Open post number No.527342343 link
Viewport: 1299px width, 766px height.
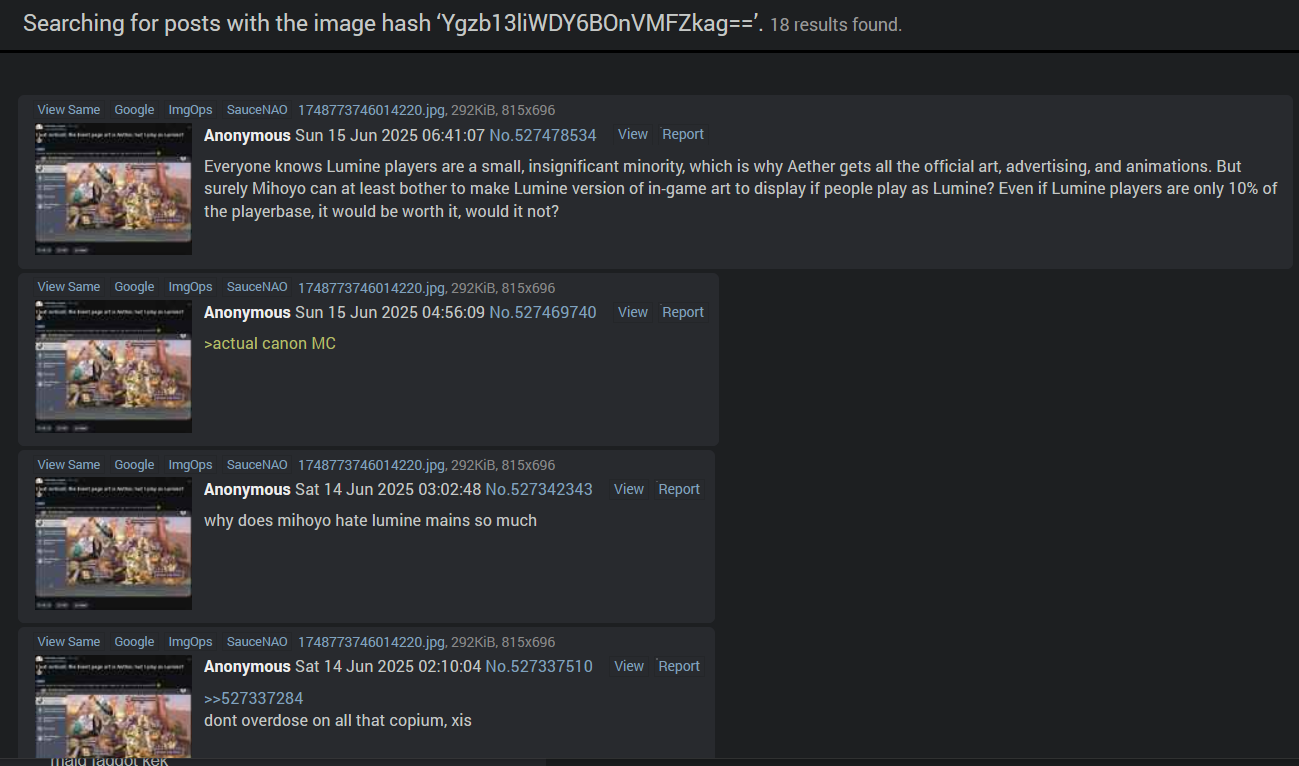(x=539, y=489)
